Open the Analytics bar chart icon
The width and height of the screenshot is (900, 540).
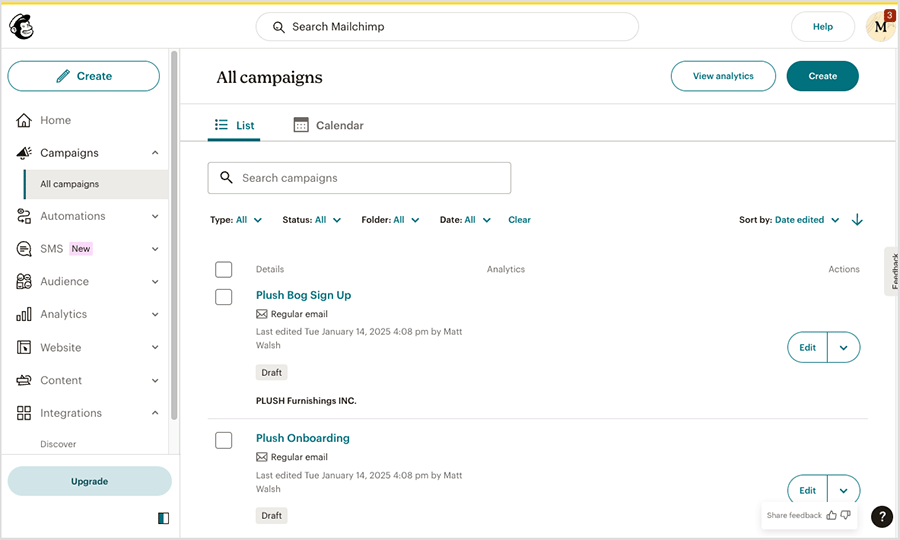(x=24, y=314)
